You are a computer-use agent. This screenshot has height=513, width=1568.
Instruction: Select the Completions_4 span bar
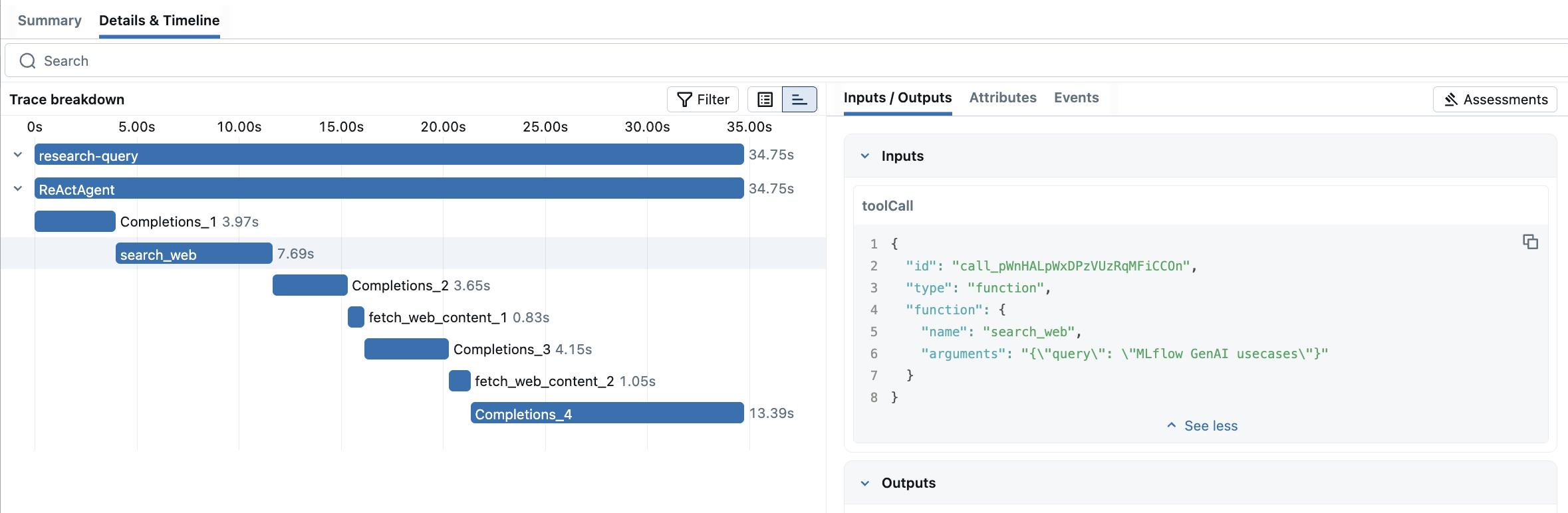pyautogui.click(x=606, y=413)
